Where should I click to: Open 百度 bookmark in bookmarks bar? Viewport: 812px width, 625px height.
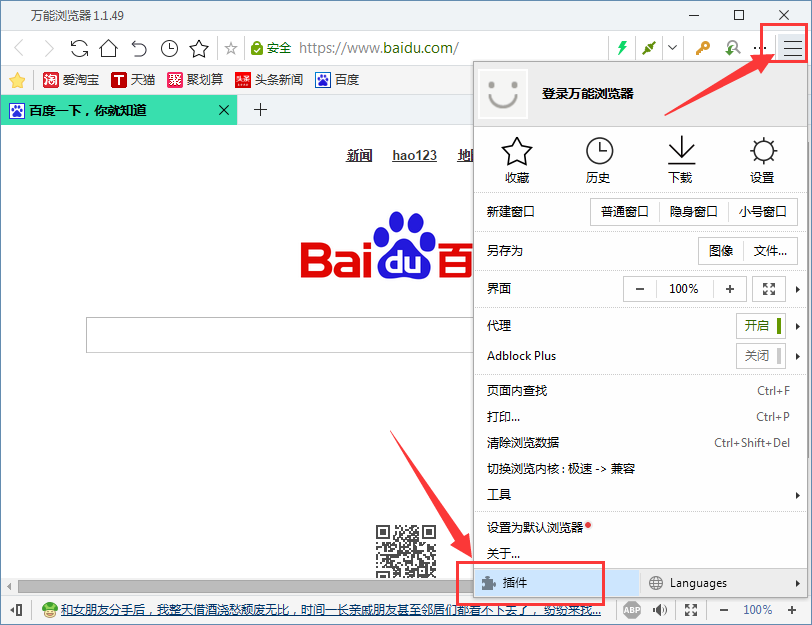click(337, 80)
